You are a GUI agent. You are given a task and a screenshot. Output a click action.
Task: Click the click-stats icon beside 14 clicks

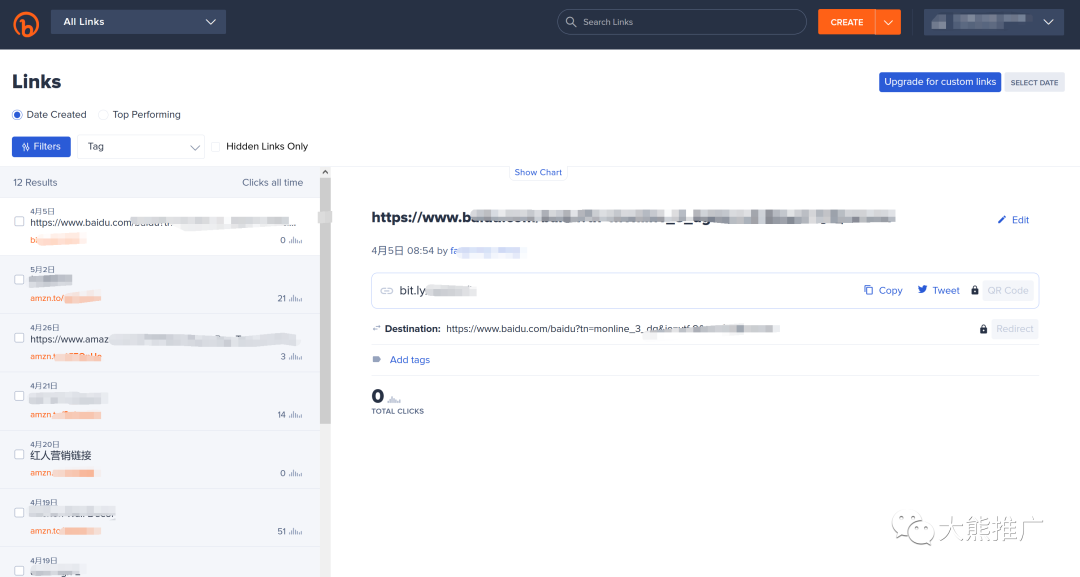(295, 415)
